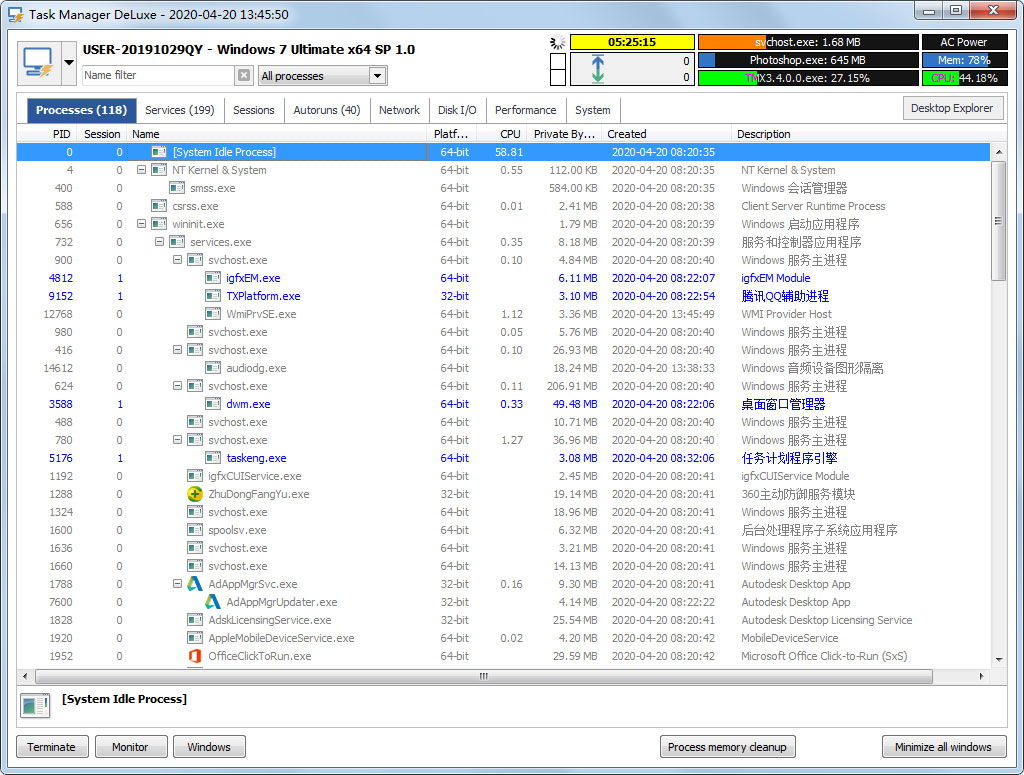The width and height of the screenshot is (1024, 775).
Task: Click the network up/down arrows icon
Action: pos(598,69)
